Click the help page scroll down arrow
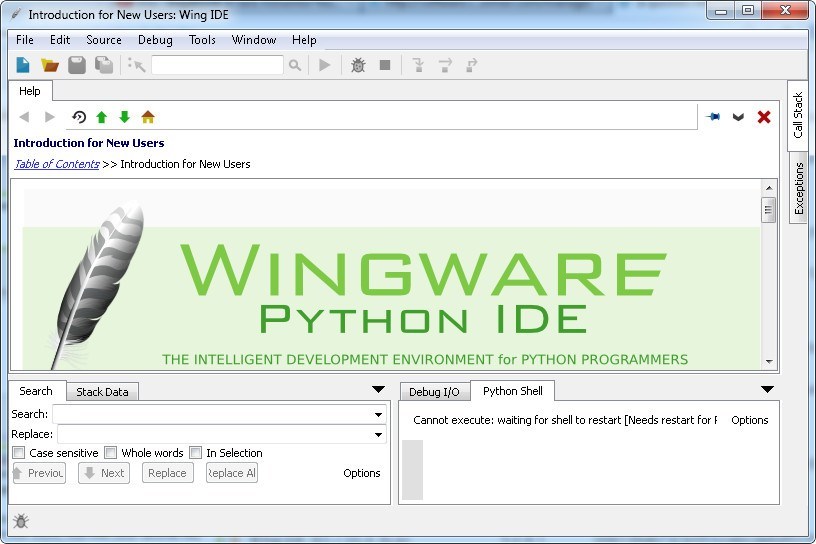The image size is (816, 544). 769,361
